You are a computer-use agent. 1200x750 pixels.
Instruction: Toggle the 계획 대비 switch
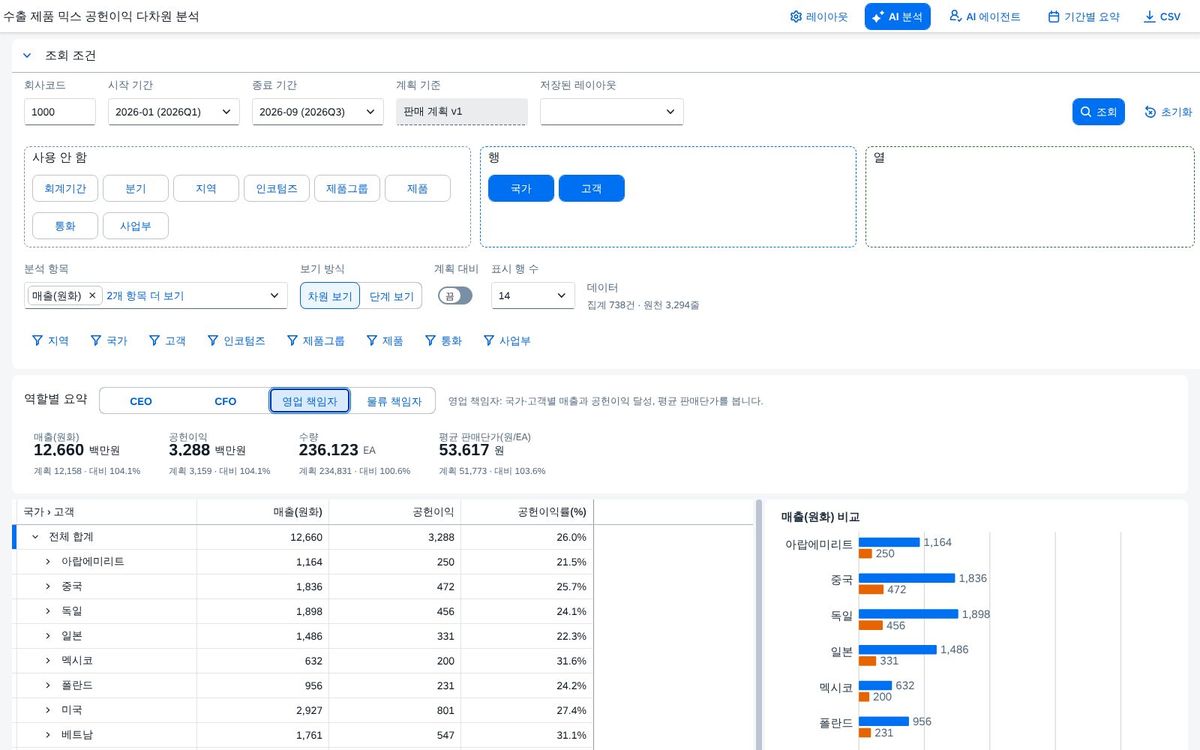(455, 296)
